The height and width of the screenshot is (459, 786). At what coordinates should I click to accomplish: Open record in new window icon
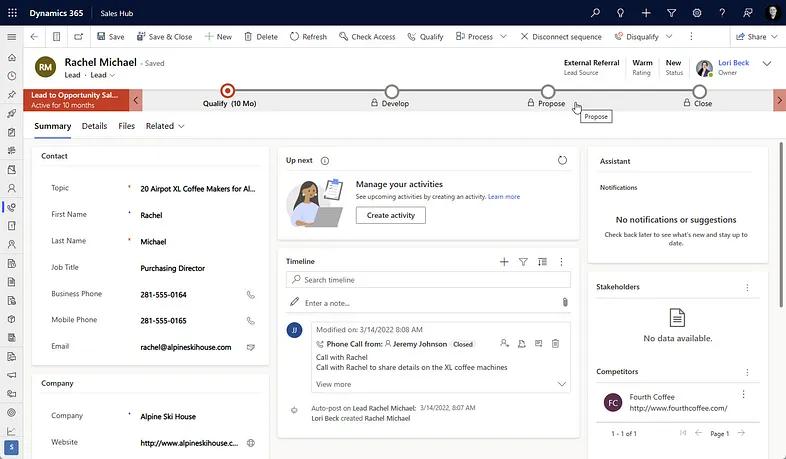click(79, 37)
